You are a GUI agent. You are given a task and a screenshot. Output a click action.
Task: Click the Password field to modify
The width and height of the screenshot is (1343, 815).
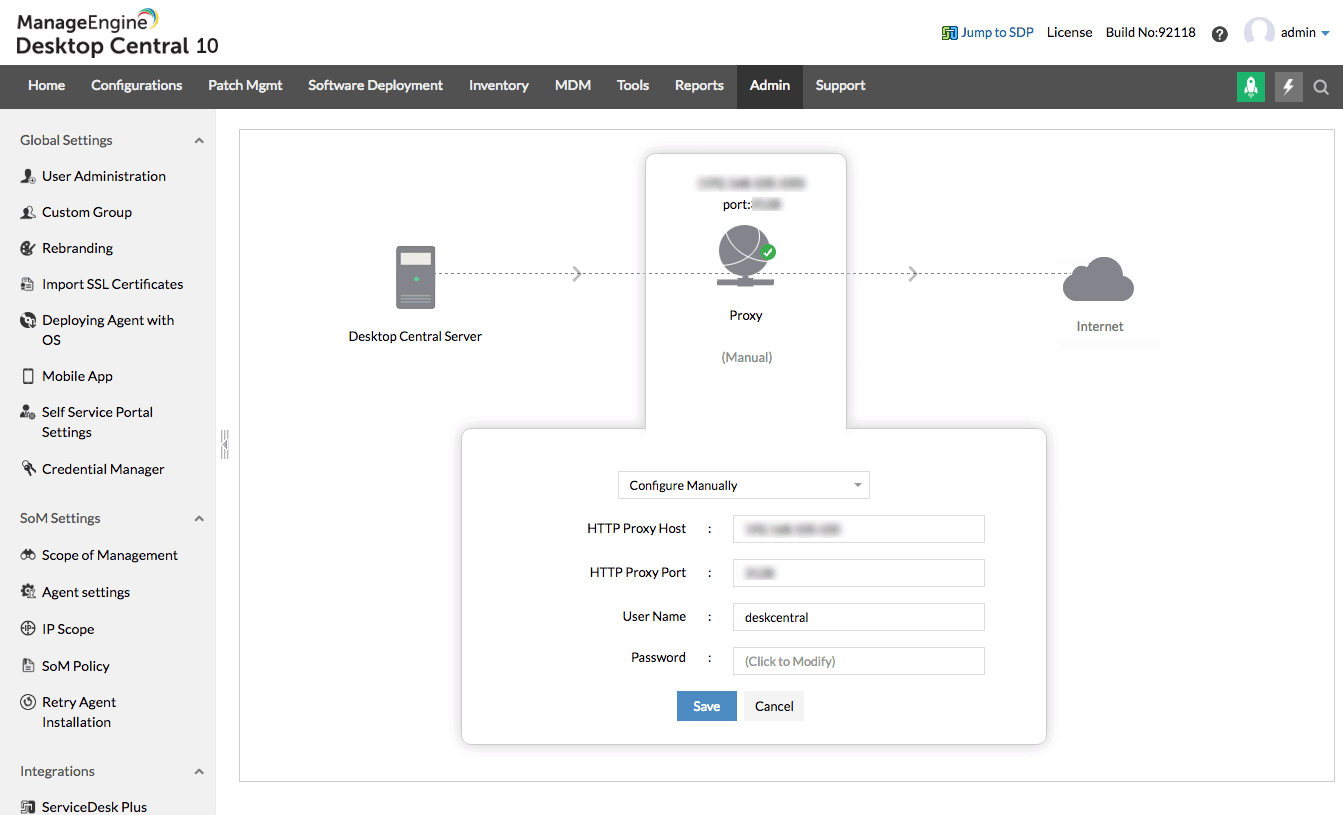tap(859, 661)
